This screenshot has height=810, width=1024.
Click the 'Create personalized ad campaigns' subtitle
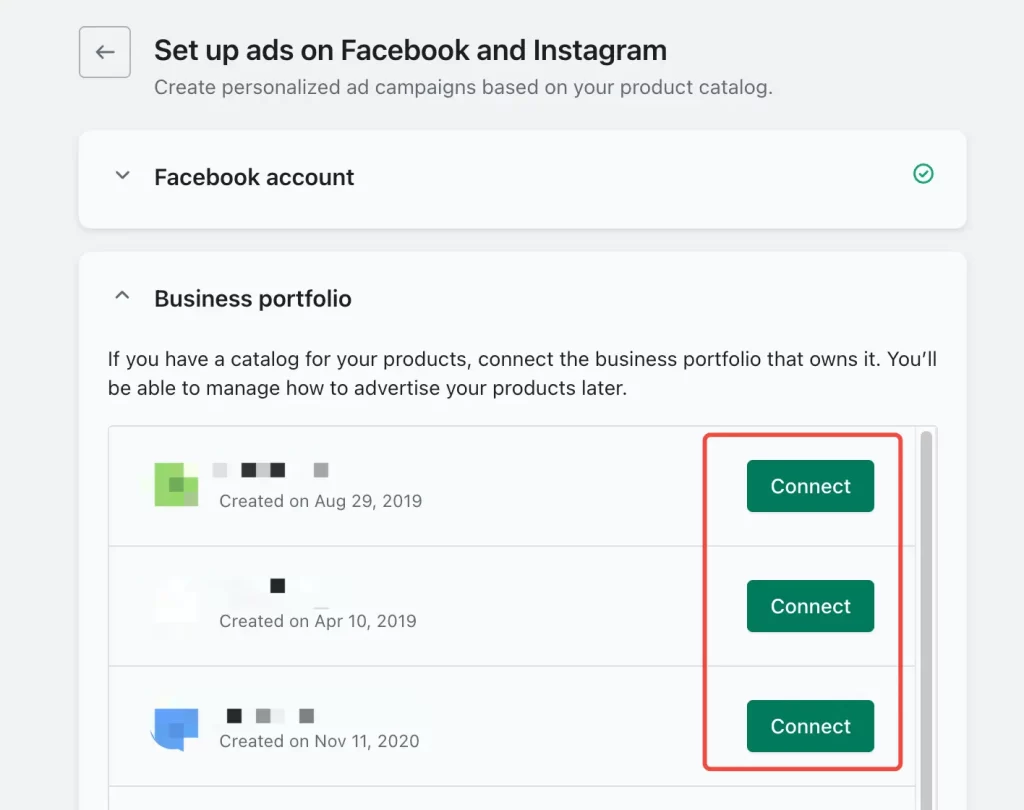pos(463,87)
